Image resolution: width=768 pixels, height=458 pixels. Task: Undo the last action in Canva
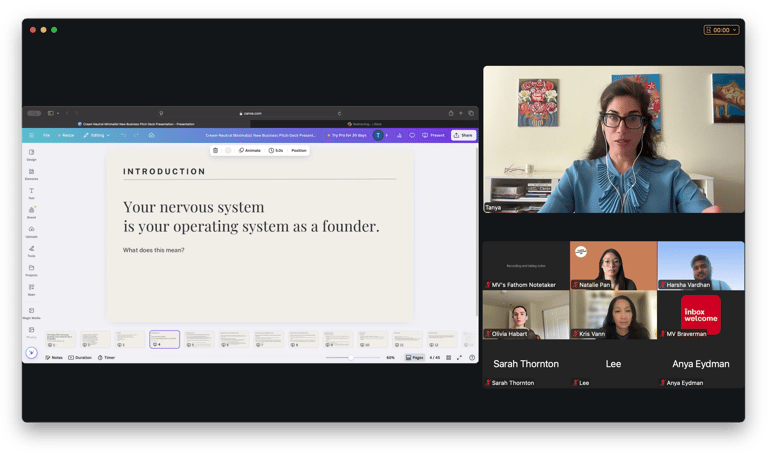123,135
